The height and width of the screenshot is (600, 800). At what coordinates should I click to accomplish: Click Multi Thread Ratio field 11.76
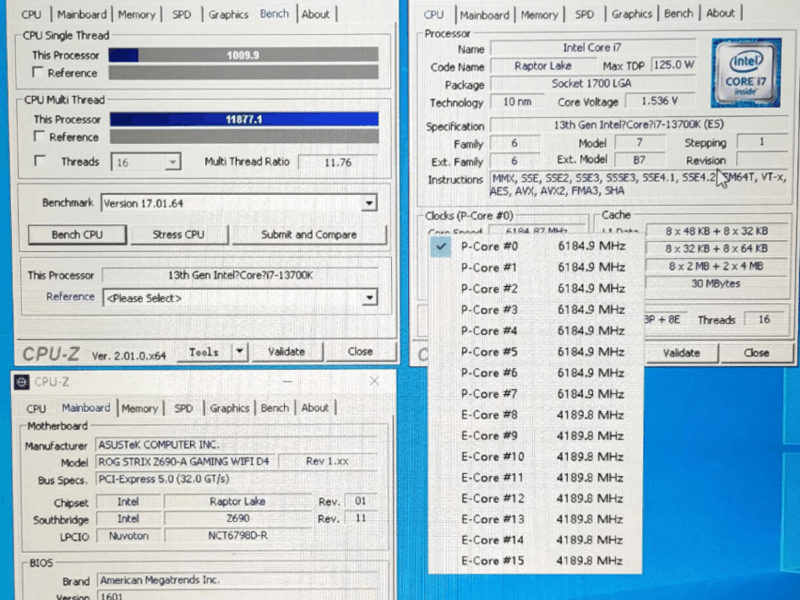tap(338, 162)
